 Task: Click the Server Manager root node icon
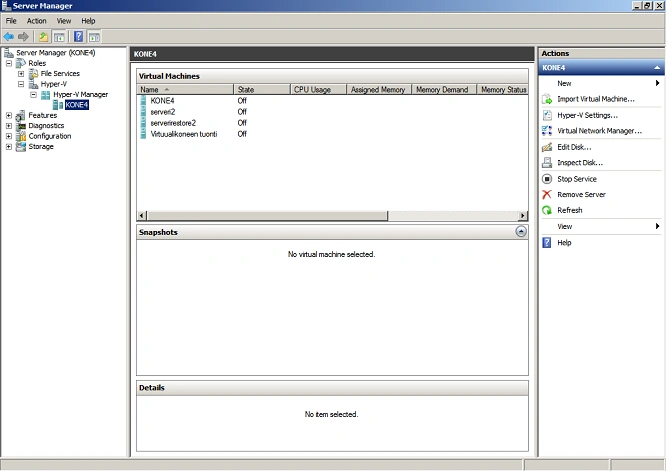(8, 53)
